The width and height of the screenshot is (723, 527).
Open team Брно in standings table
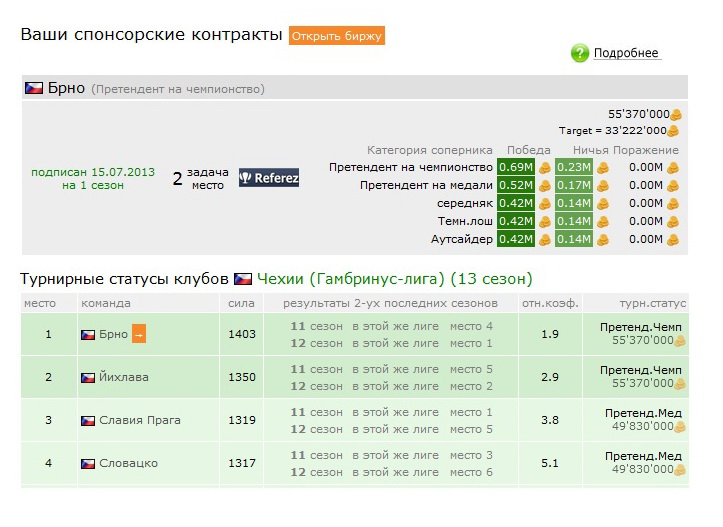(113, 334)
